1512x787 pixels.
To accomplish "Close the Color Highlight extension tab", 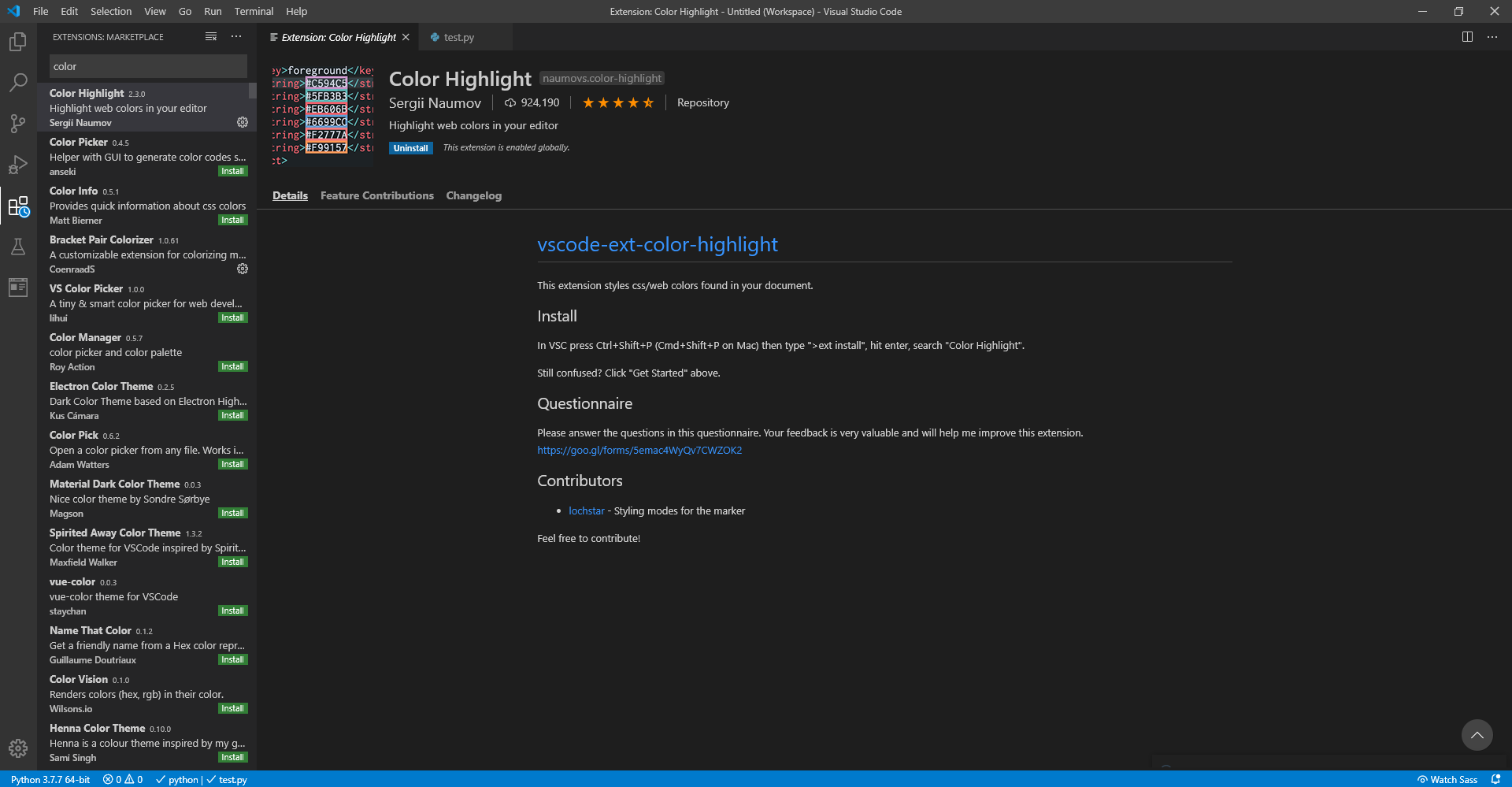I will [406, 37].
